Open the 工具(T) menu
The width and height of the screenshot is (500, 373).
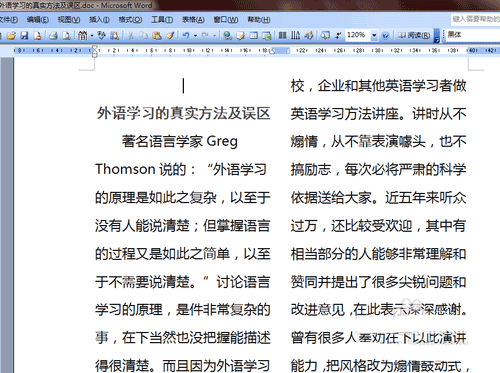(162, 20)
